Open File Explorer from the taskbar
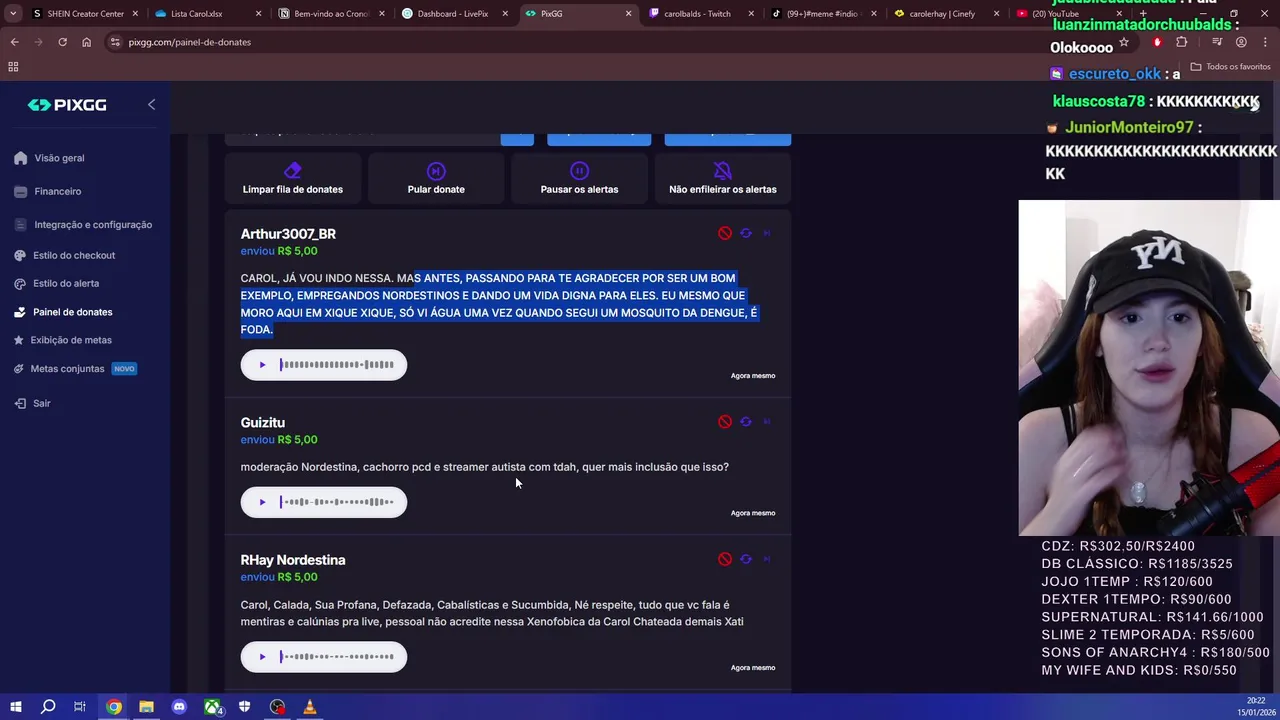The width and height of the screenshot is (1280, 720). click(x=146, y=707)
